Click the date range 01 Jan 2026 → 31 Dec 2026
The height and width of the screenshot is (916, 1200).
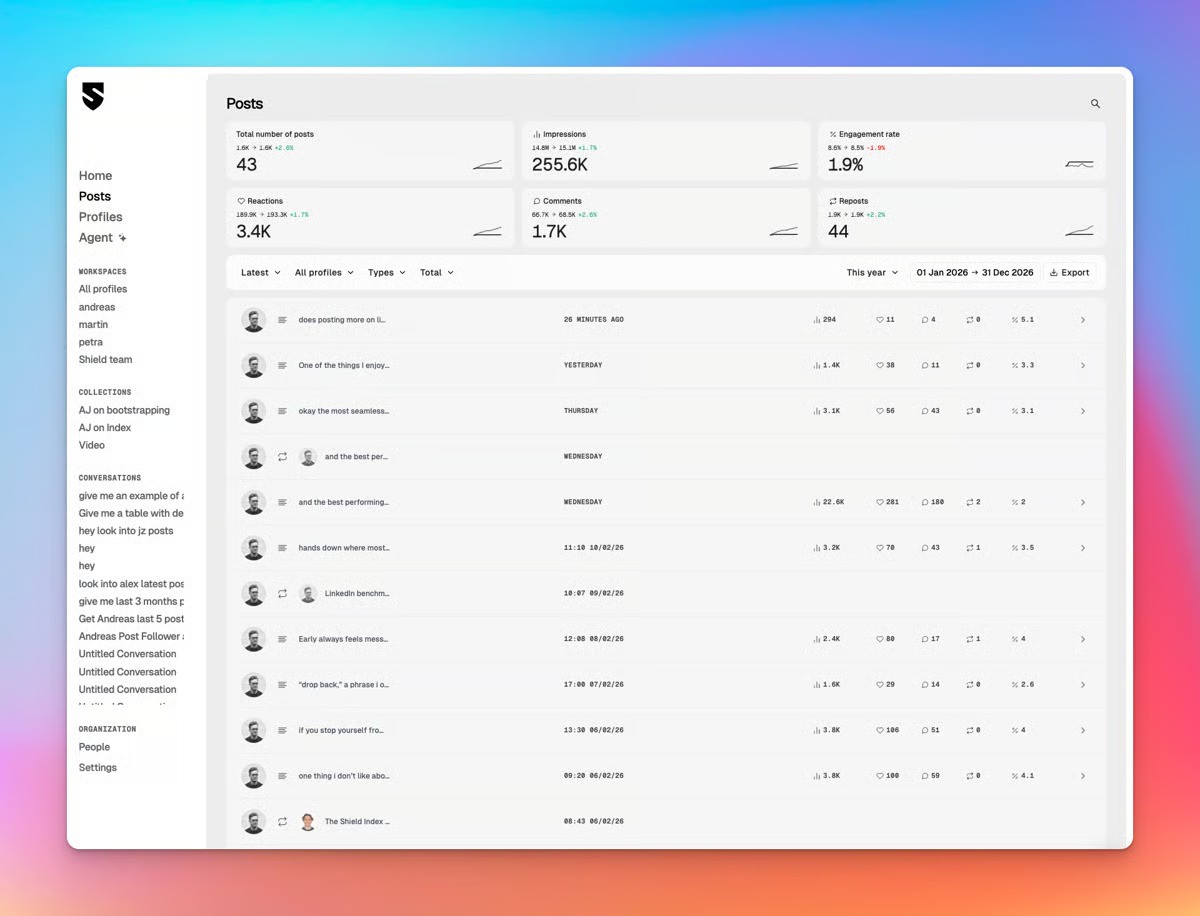975,273
